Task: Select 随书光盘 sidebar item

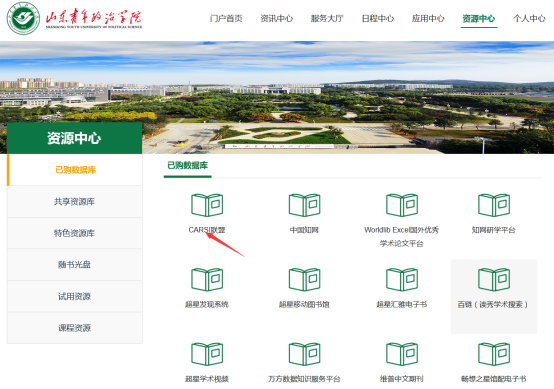Action: 75,265
